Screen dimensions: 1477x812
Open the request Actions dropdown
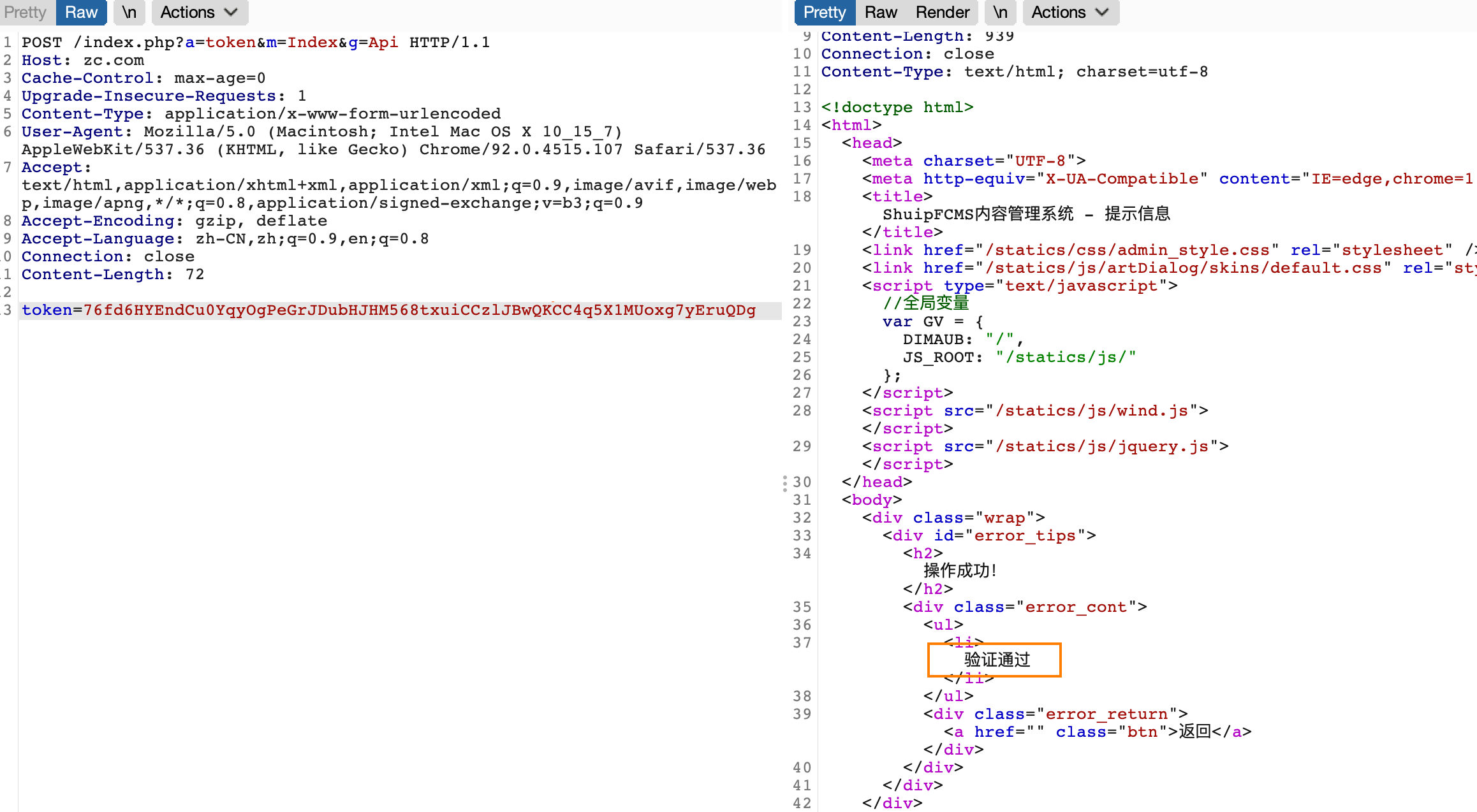200,12
